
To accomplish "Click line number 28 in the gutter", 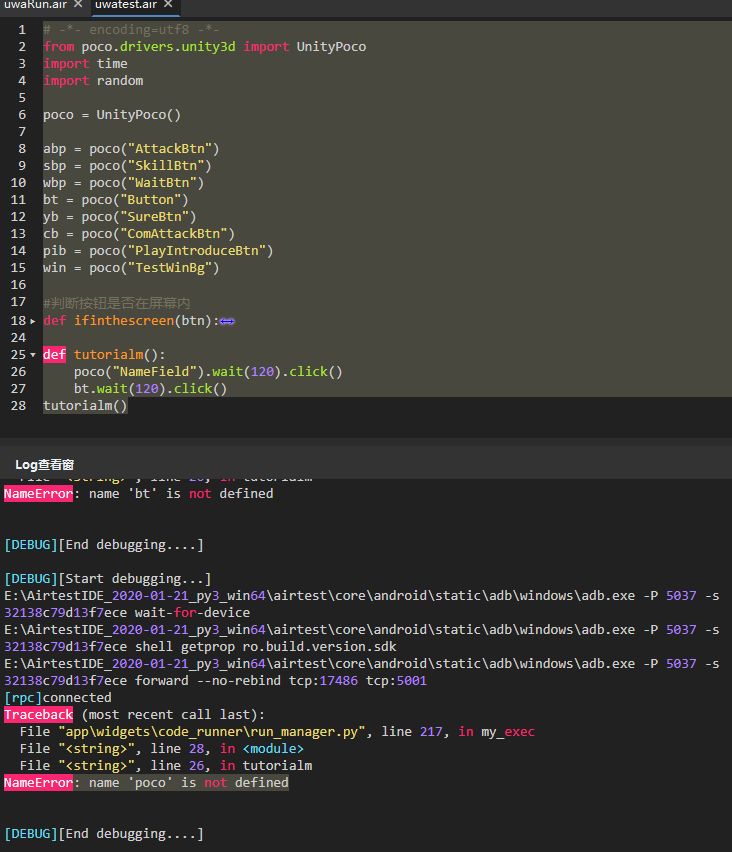I will coord(18,406).
